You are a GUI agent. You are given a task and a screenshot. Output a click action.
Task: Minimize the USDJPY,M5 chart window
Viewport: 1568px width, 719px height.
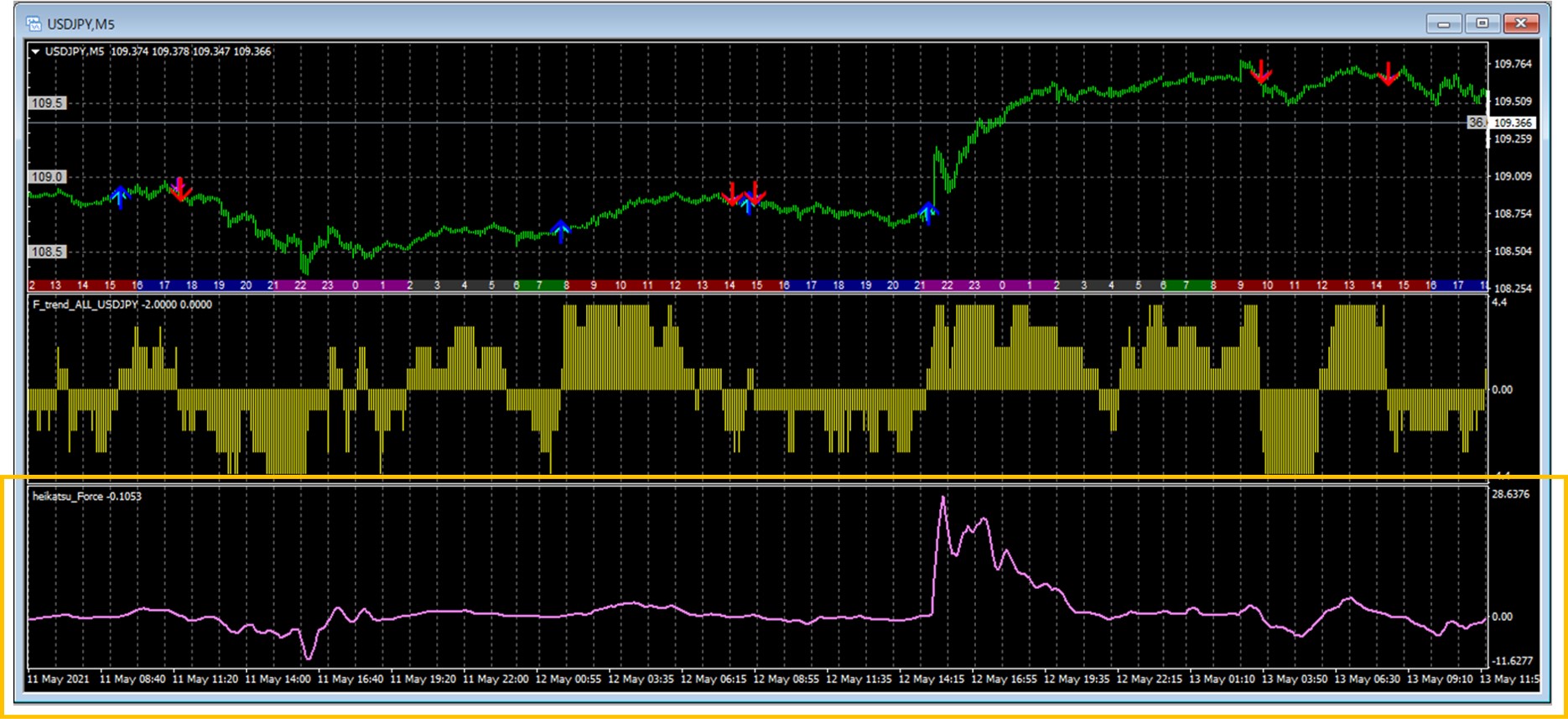(x=1444, y=23)
